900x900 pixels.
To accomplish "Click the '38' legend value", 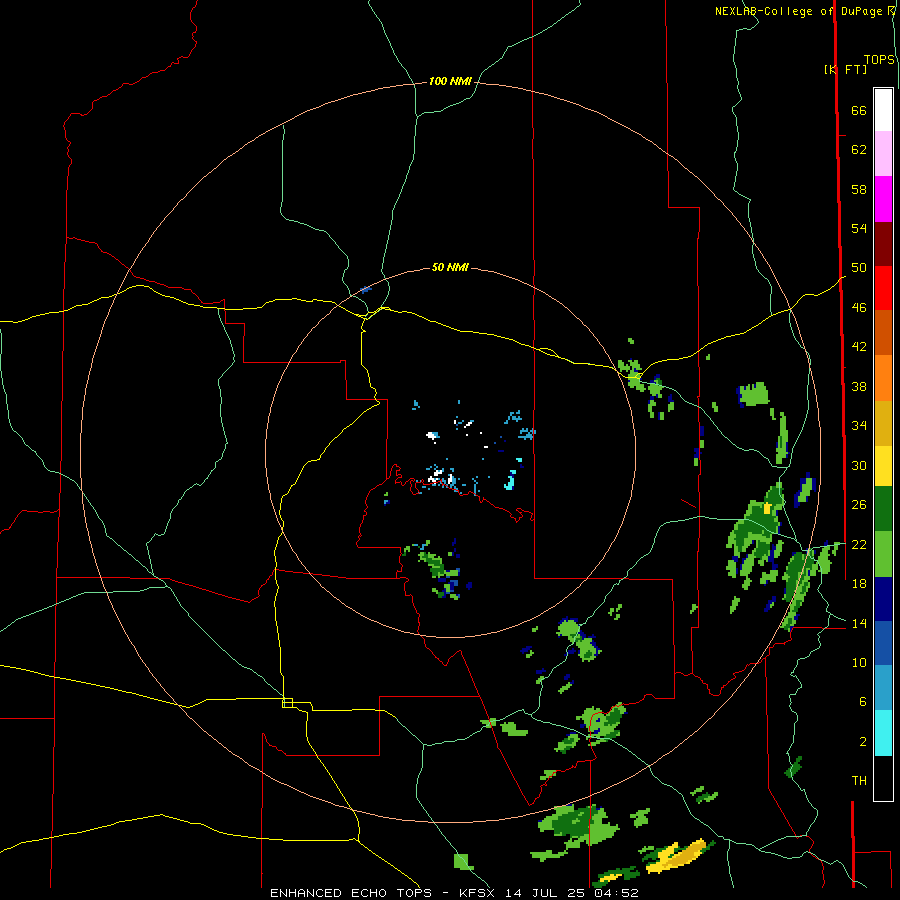I will pyautogui.click(x=859, y=386).
